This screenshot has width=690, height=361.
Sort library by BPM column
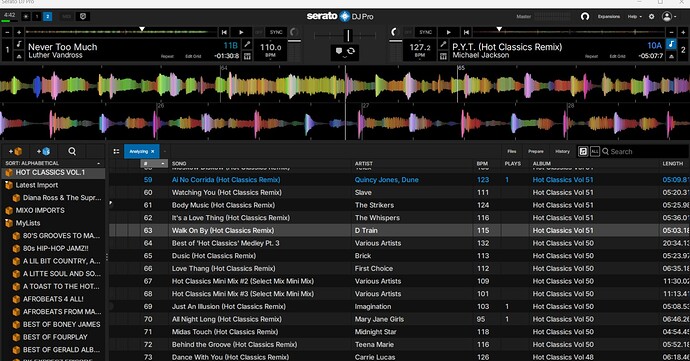click(x=482, y=163)
